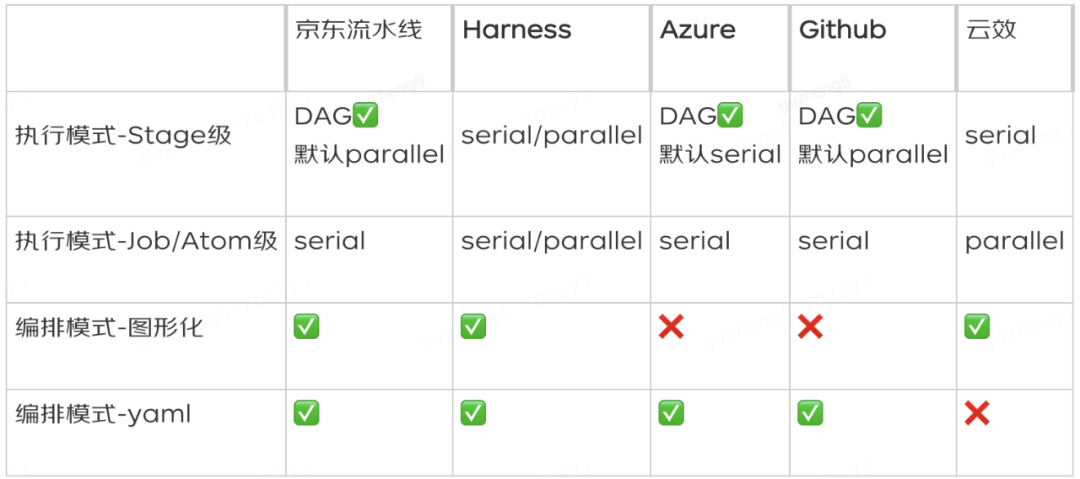
Task: Select the 京东流水线 column header
Action: pos(358,30)
